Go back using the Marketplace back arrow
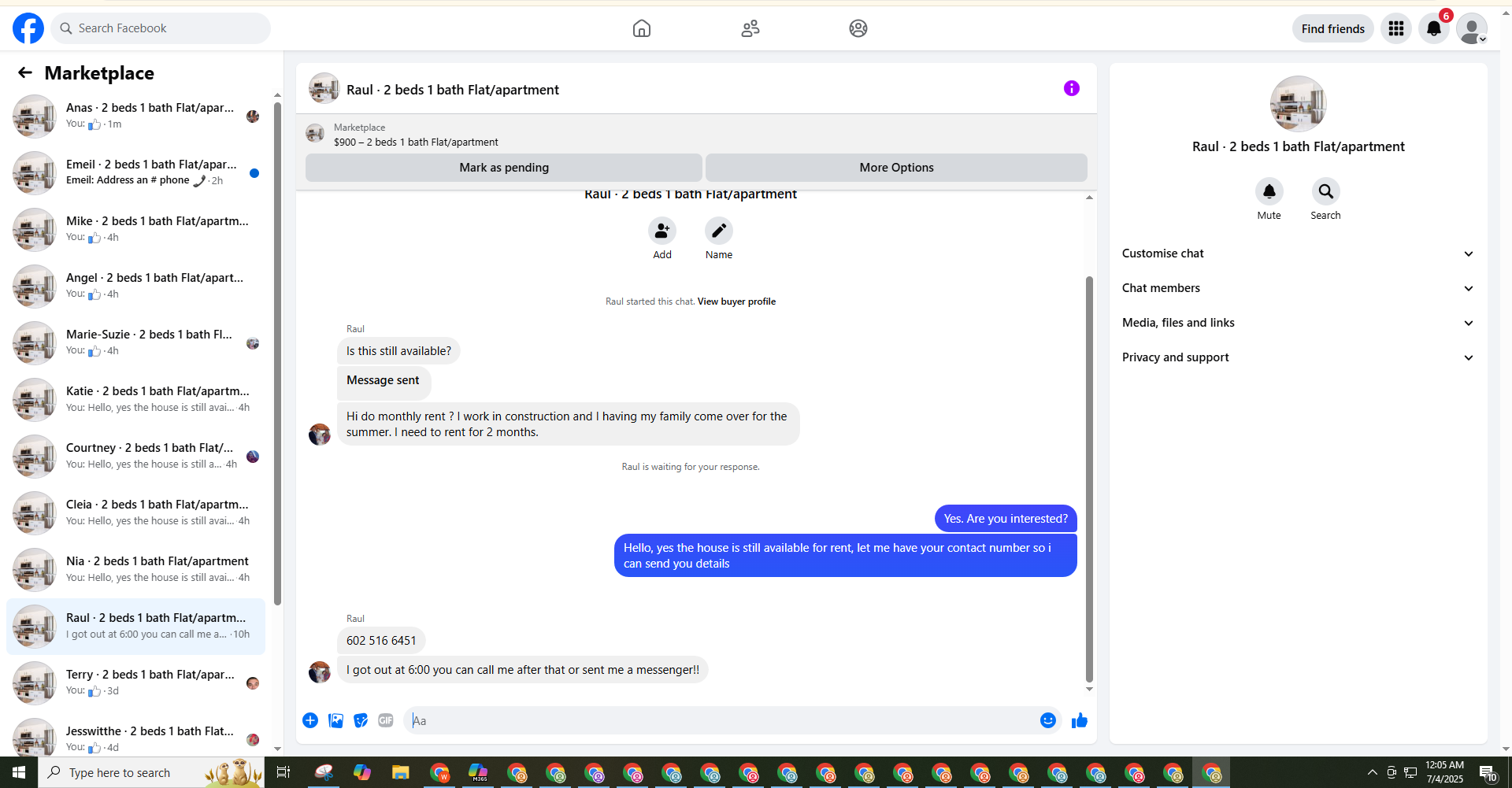The height and width of the screenshot is (788, 1512). coord(25,72)
